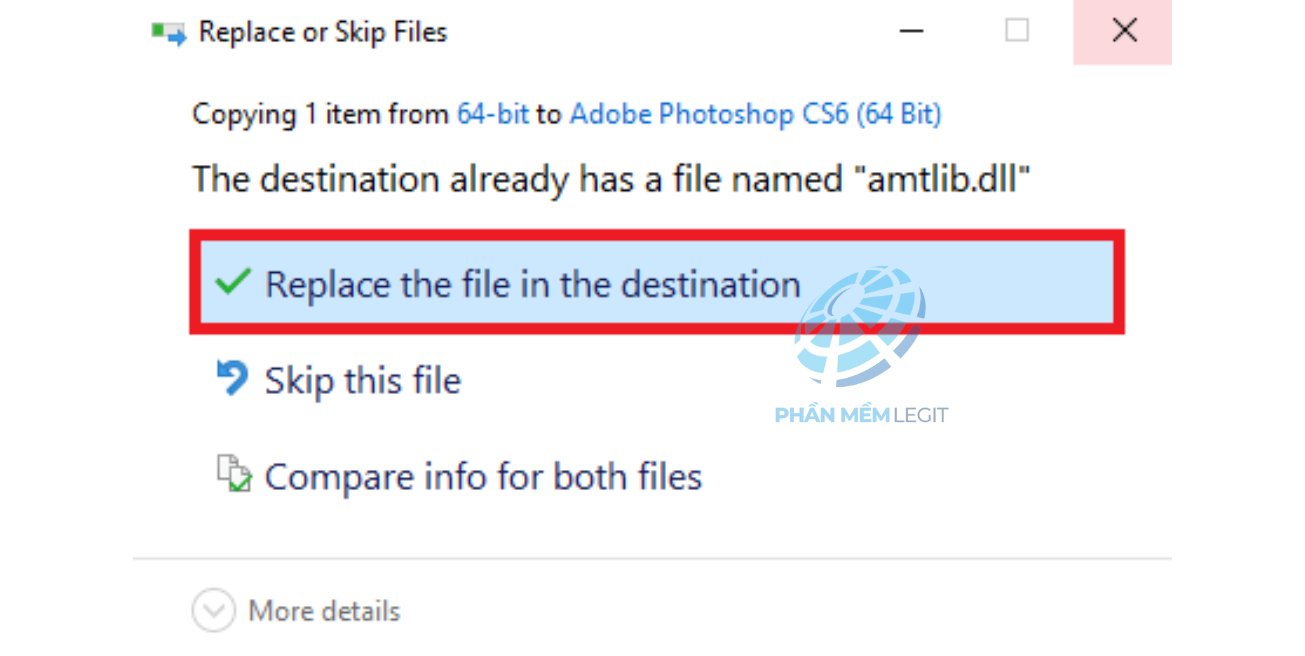Click the More details label
The height and width of the screenshot is (656, 1305).
(324, 611)
